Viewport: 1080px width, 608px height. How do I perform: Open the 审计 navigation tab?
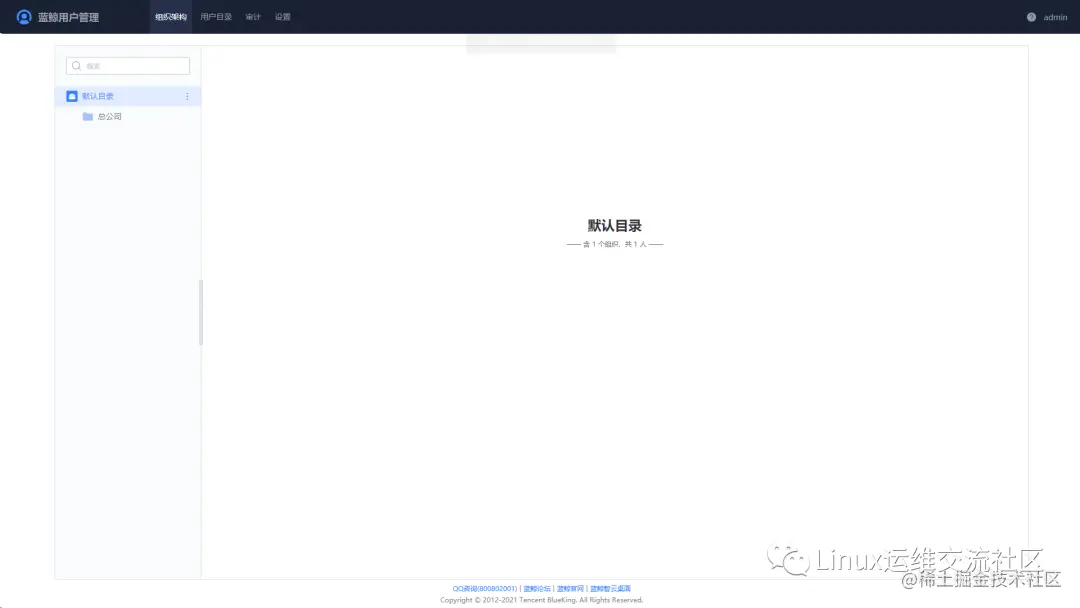click(x=253, y=16)
